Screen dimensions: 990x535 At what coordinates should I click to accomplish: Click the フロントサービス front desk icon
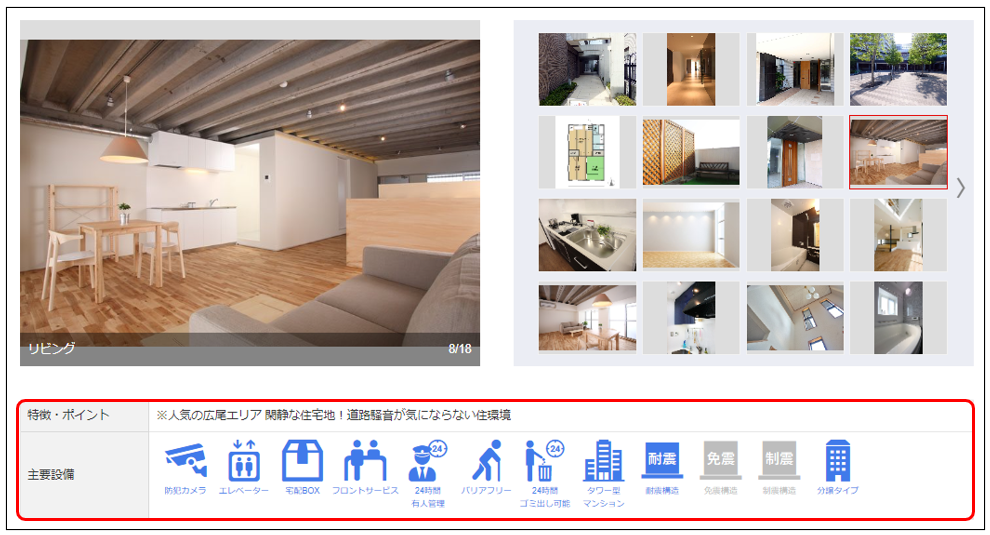(x=364, y=461)
